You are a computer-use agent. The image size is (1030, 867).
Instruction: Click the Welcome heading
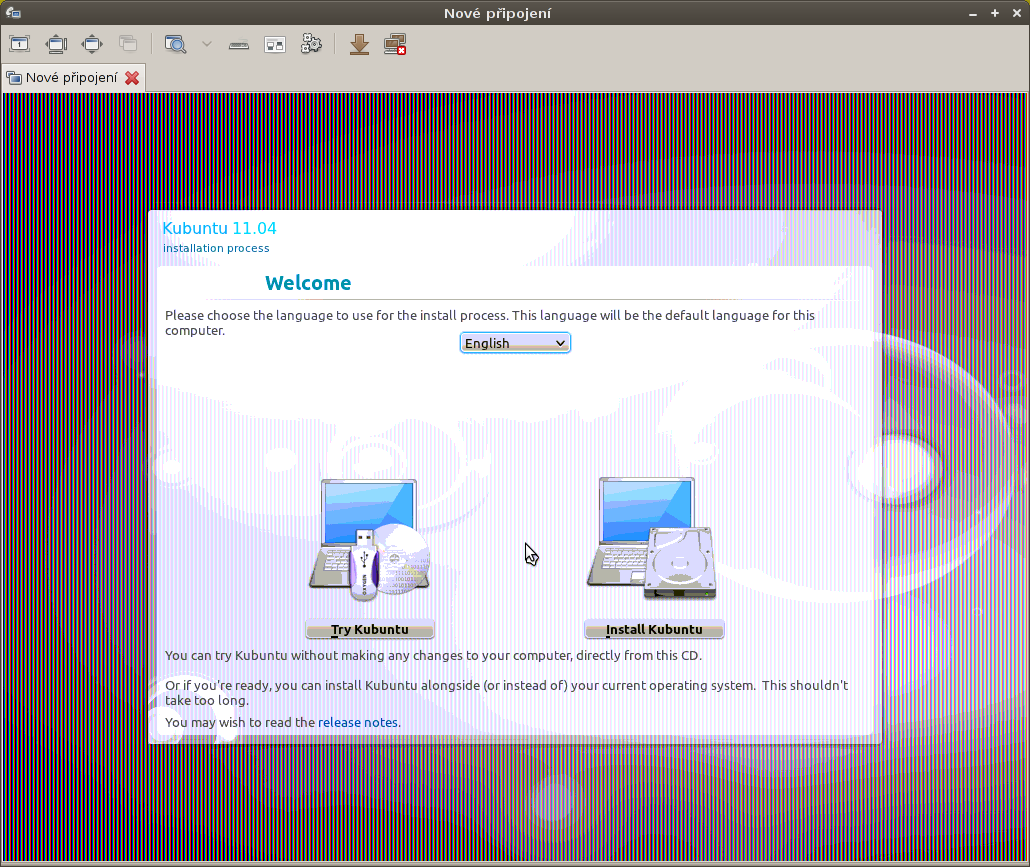[x=308, y=283]
